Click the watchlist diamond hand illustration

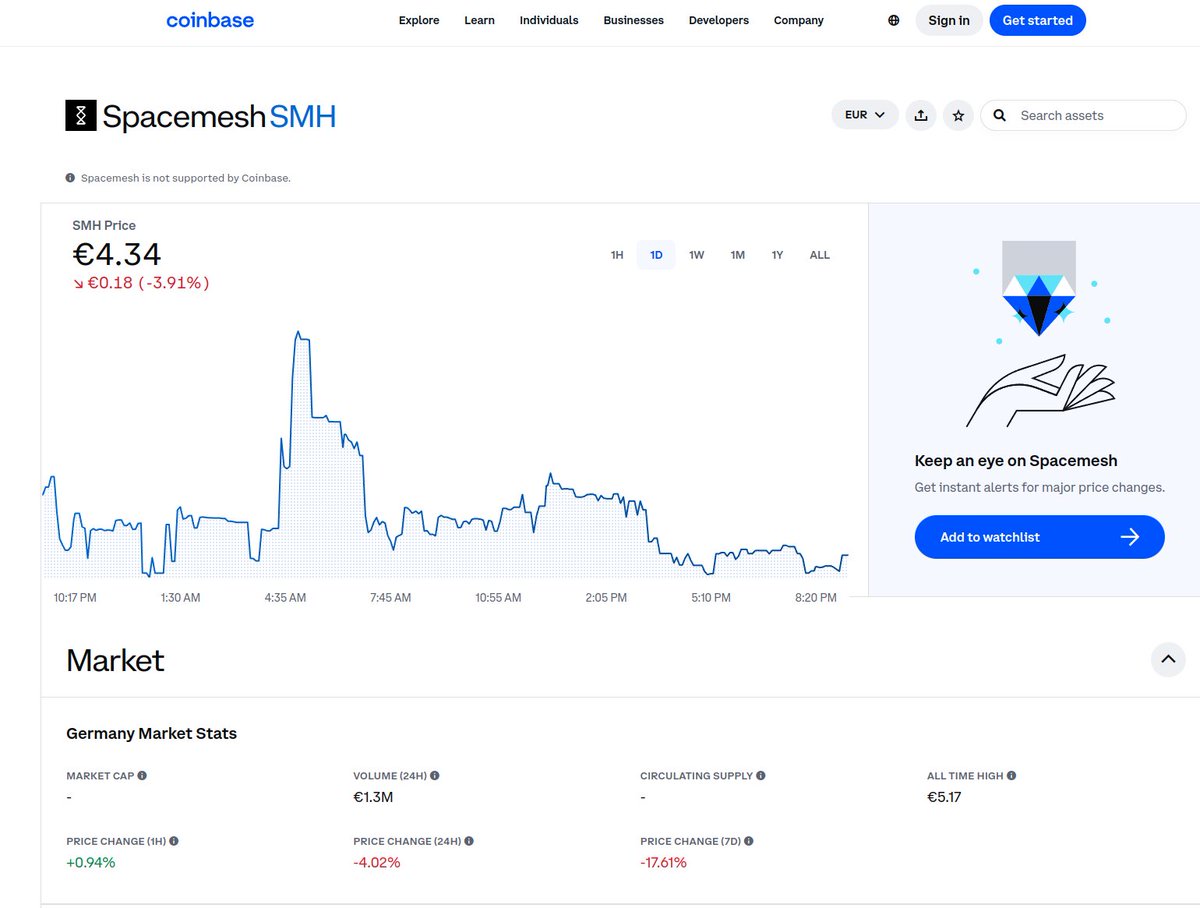[1040, 334]
